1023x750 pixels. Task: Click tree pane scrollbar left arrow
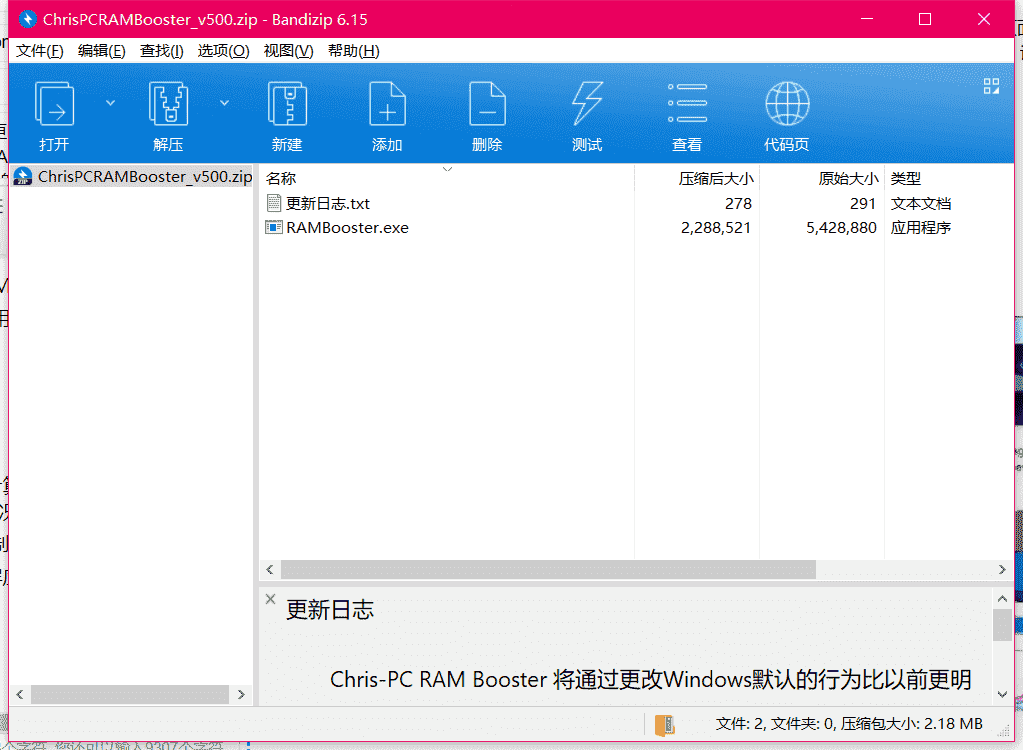point(20,695)
